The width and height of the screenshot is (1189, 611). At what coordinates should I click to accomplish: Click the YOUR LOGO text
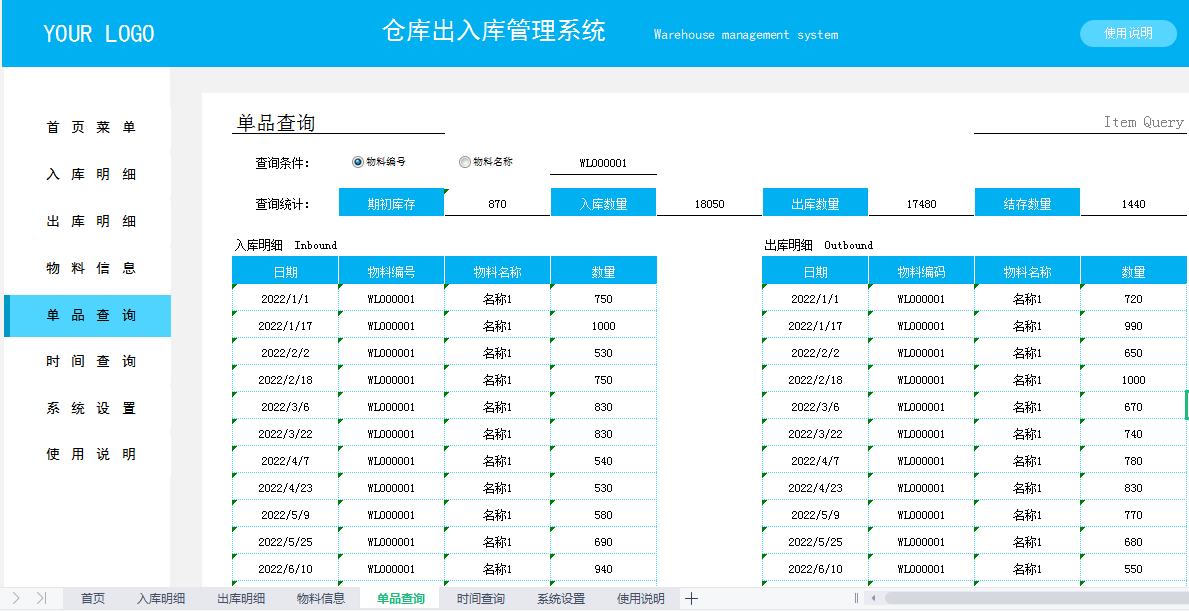pyautogui.click(x=99, y=34)
